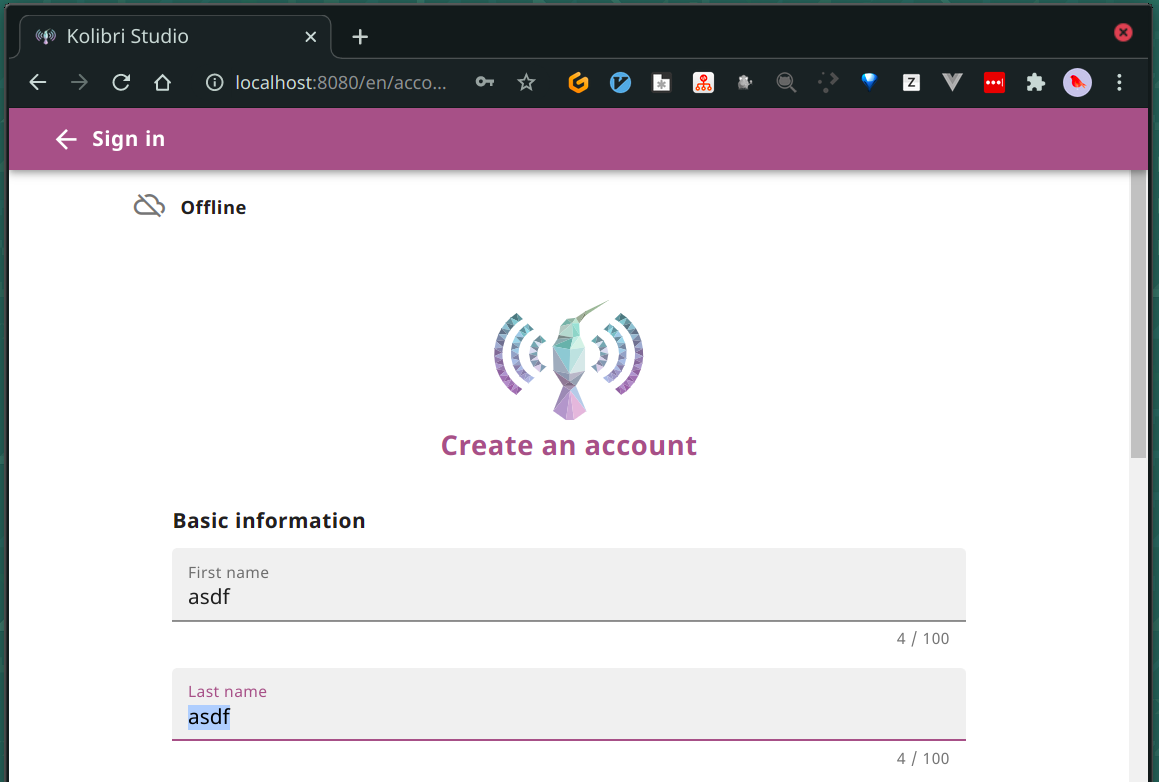Image resolution: width=1159 pixels, height=782 pixels.
Task: Click the localhost address bar
Action: (340, 82)
